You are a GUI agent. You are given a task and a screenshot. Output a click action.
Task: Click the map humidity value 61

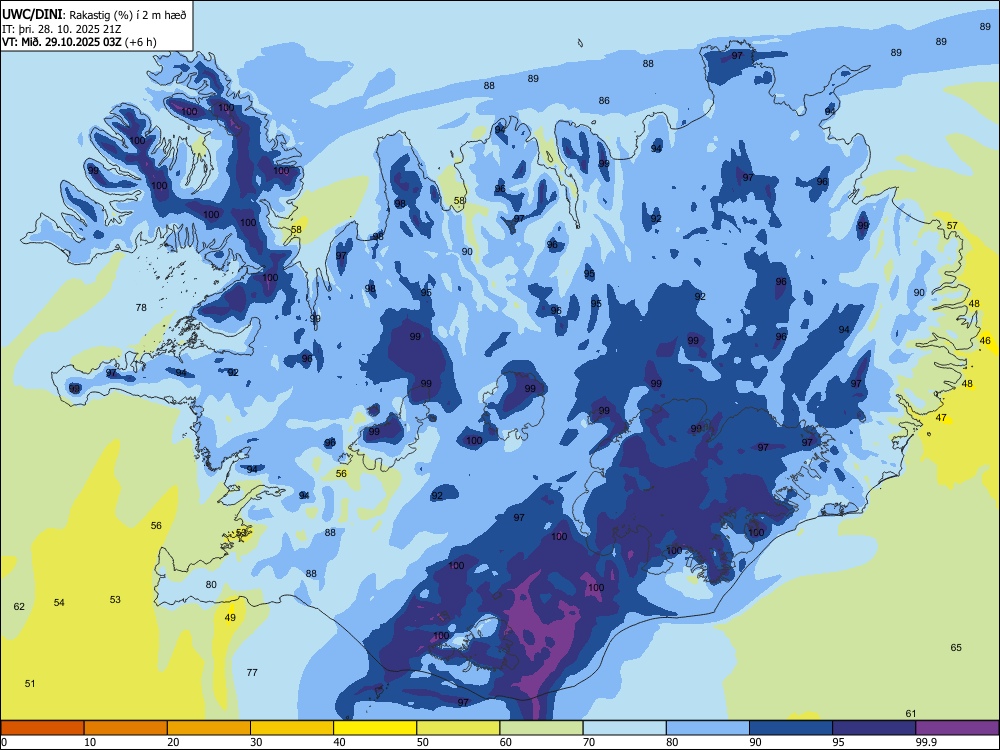(x=911, y=714)
